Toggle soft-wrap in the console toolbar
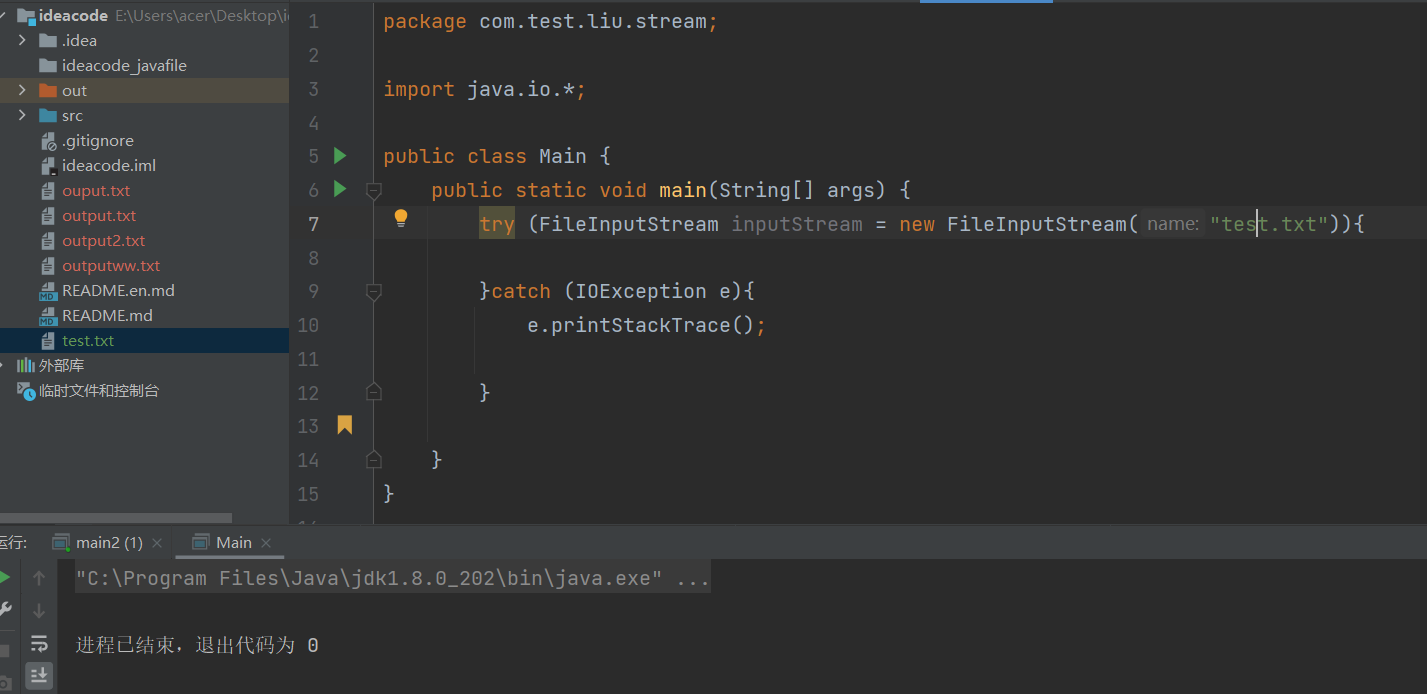 [x=40, y=643]
